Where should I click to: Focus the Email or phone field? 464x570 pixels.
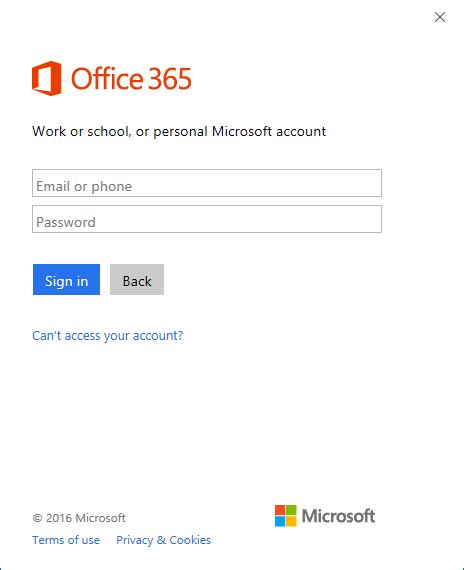tap(207, 183)
